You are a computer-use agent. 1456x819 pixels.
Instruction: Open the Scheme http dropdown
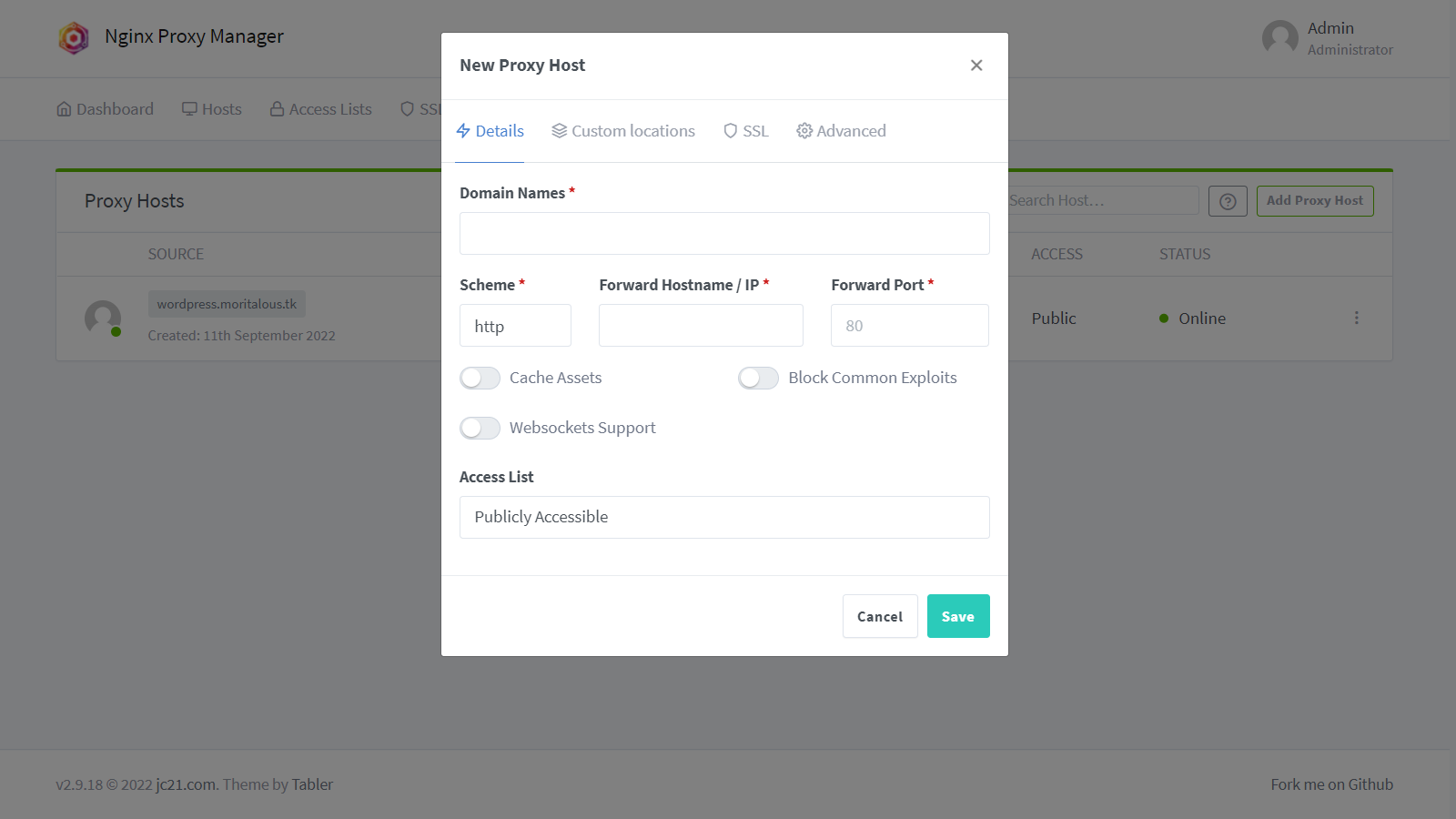click(x=515, y=326)
